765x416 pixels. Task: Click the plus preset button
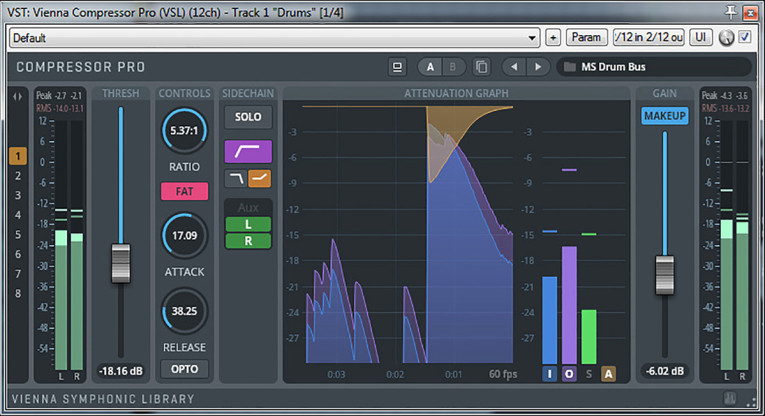553,38
